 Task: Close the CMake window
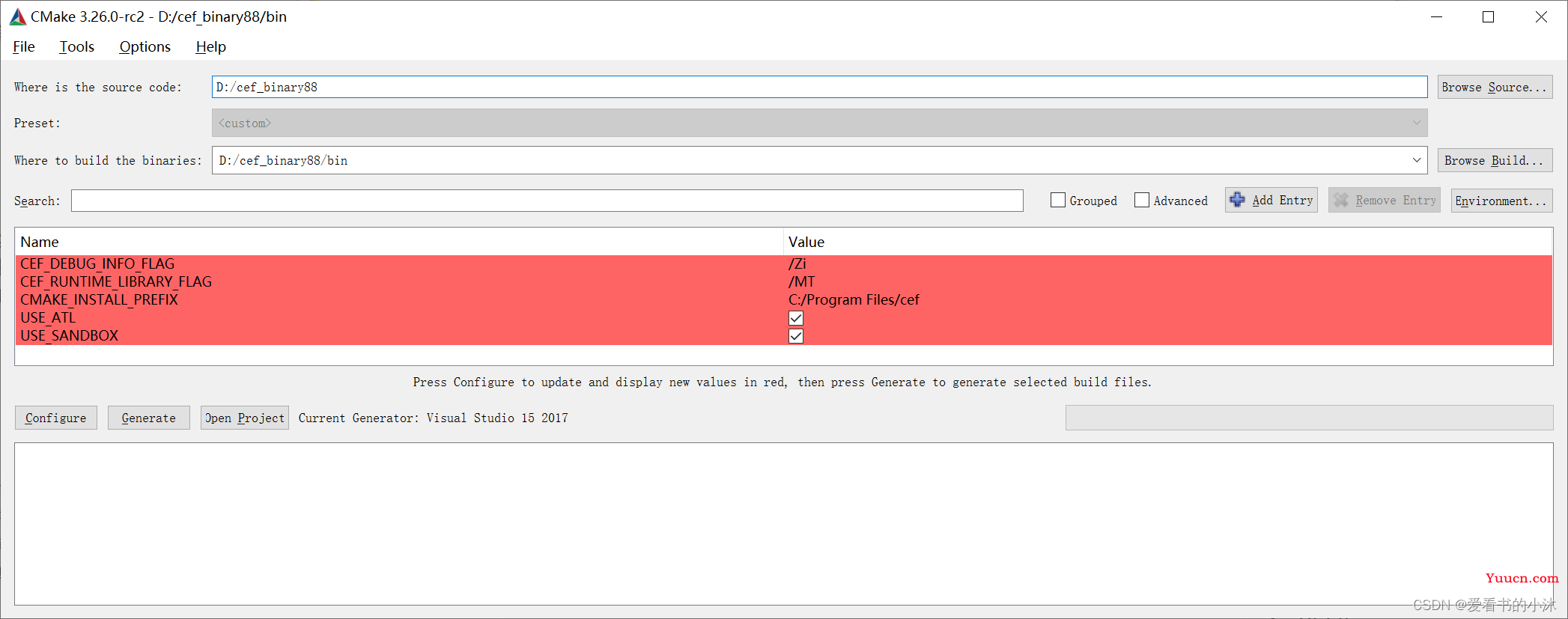pyautogui.click(x=1541, y=16)
